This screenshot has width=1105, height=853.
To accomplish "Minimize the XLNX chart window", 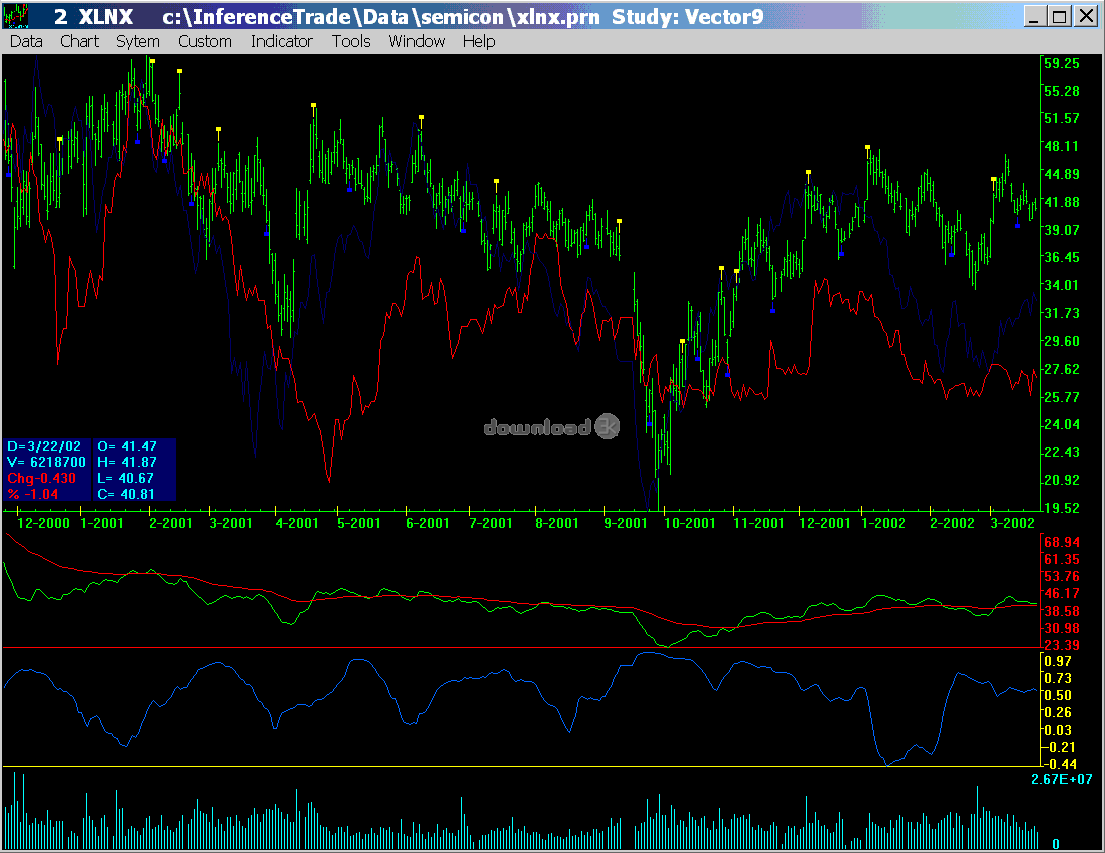I will [x=1034, y=16].
